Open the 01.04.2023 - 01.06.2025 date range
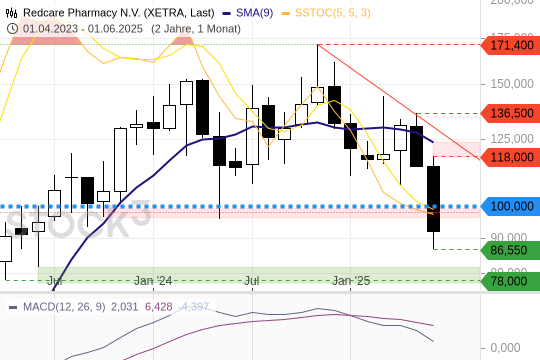The height and width of the screenshot is (360, 540). tap(83, 29)
